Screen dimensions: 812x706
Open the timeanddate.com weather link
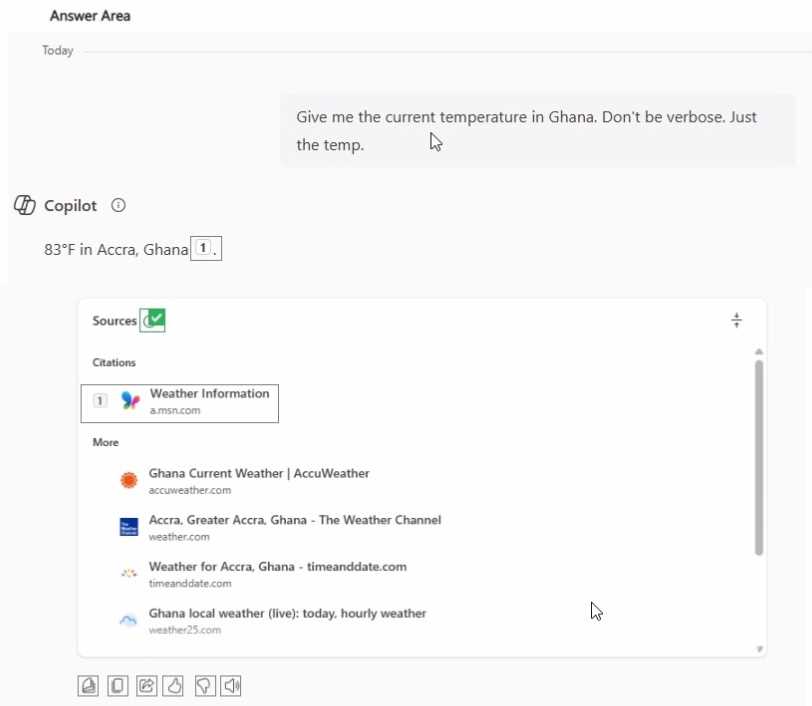click(276, 566)
